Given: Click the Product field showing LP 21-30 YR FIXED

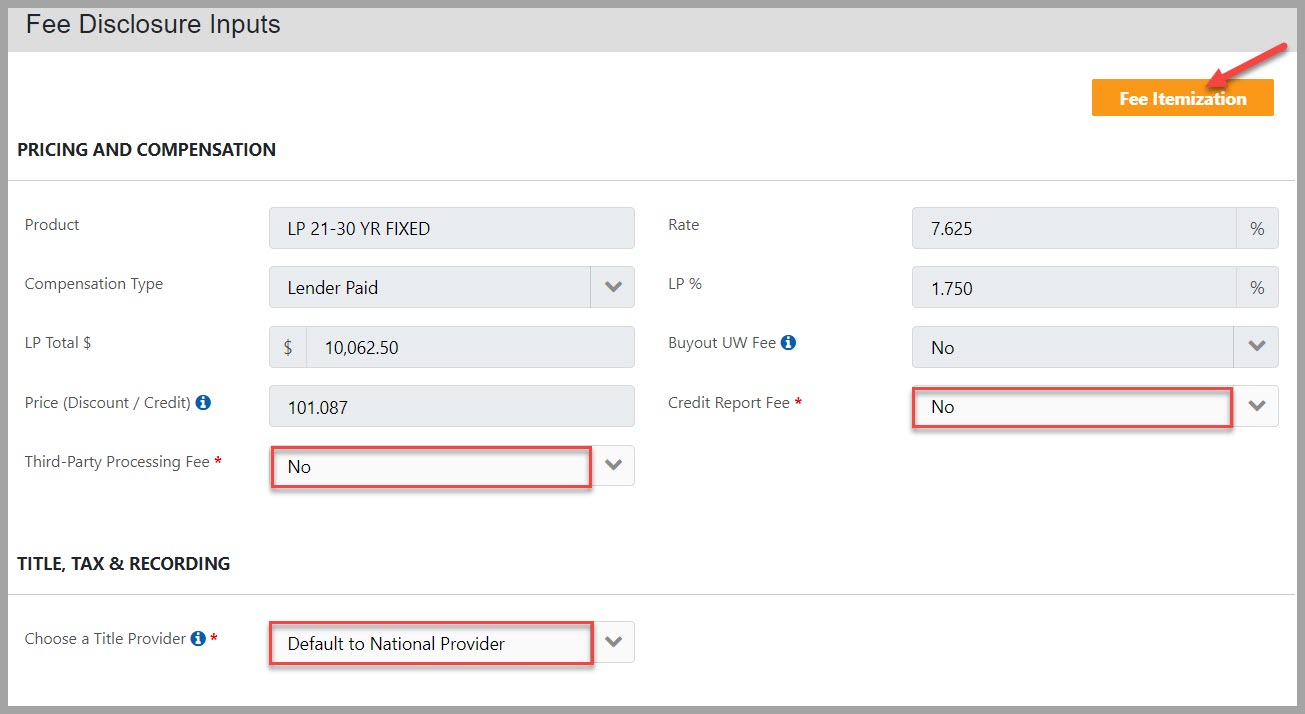Looking at the screenshot, I should click(x=451, y=228).
